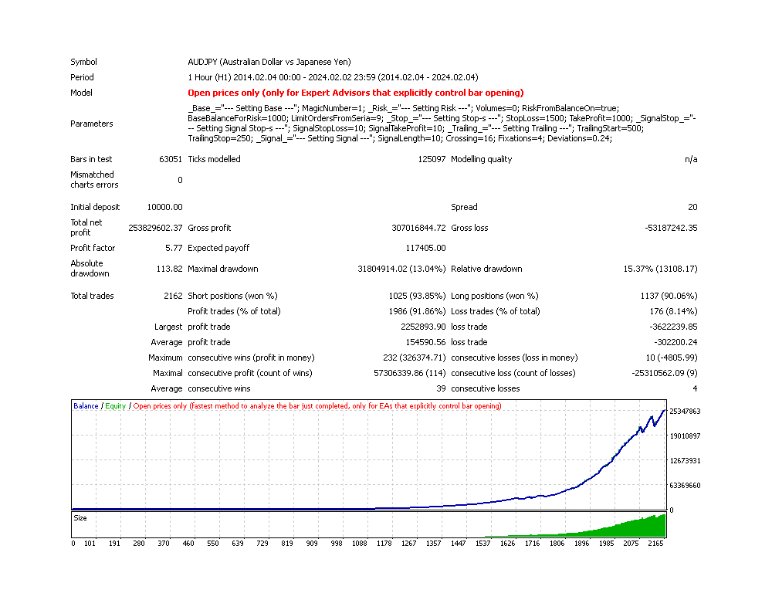Select the Ticks modelled value 125097
772x600 pixels.
(423, 159)
